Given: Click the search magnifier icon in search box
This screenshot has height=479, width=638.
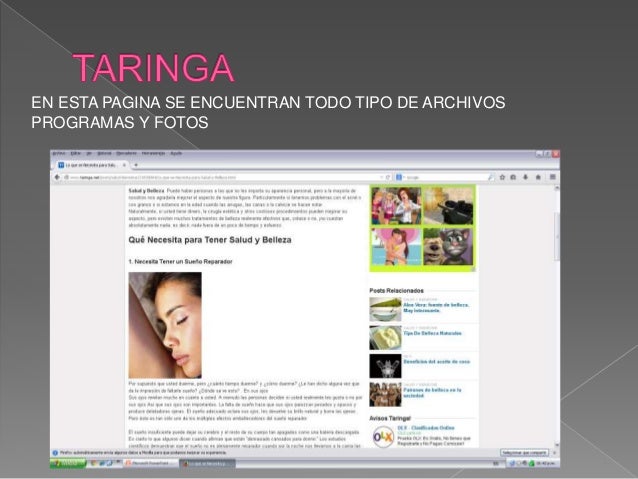Looking at the screenshot, I should coord(492,177).
